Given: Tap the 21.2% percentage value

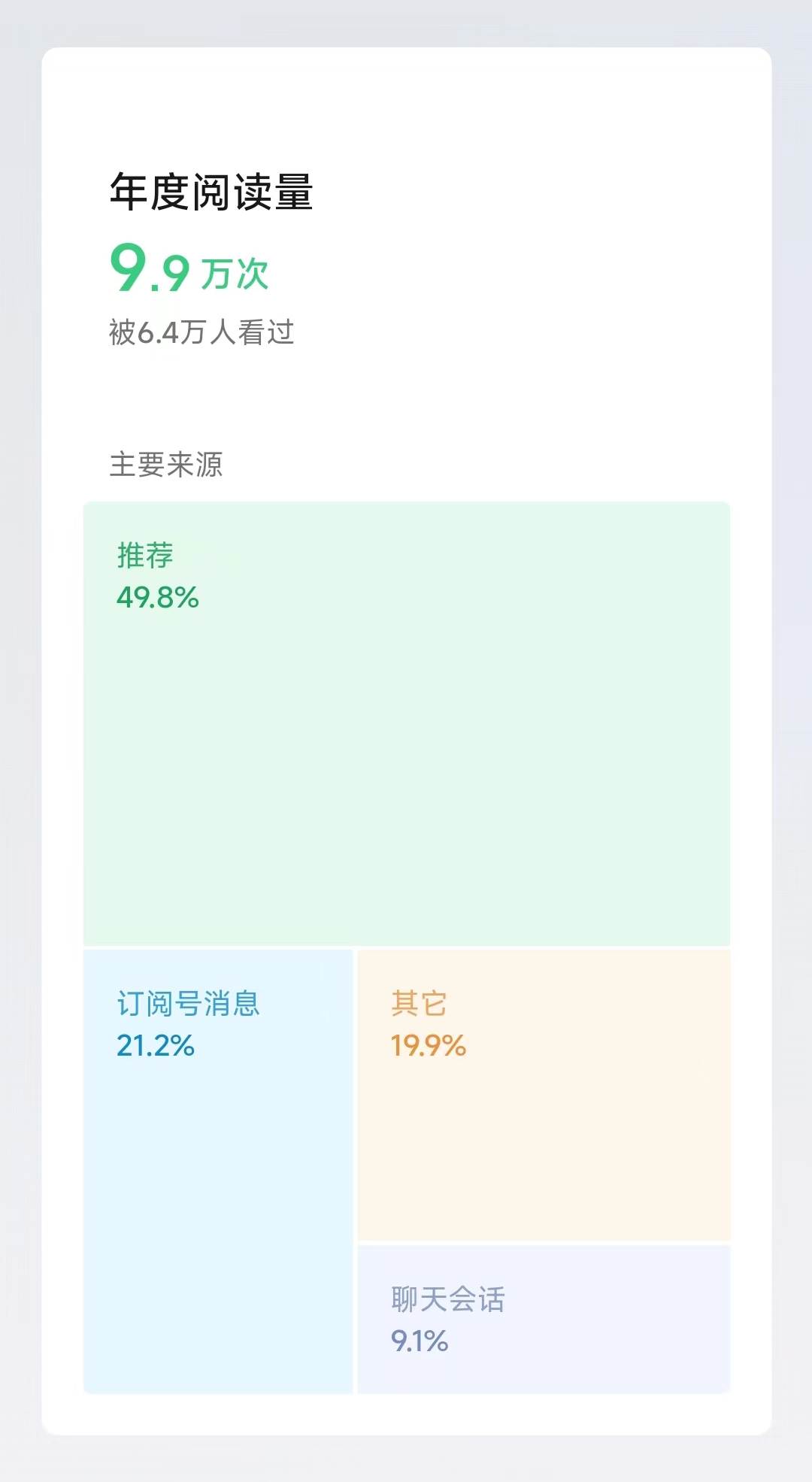Looking at the screenshot, I should tap(156, 1046).
